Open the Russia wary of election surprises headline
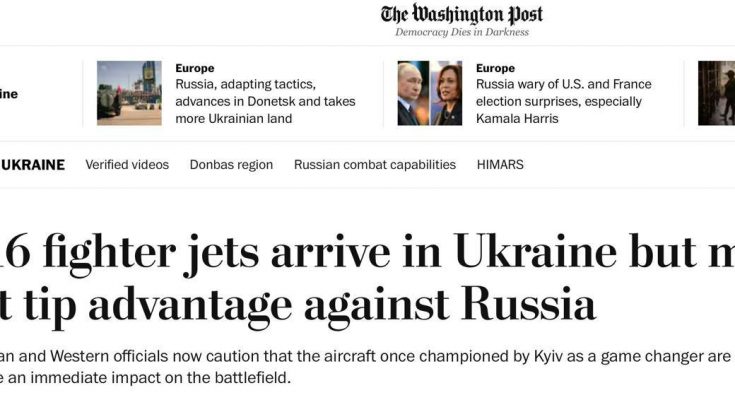 pyautogui.click(x=563, y=101)
